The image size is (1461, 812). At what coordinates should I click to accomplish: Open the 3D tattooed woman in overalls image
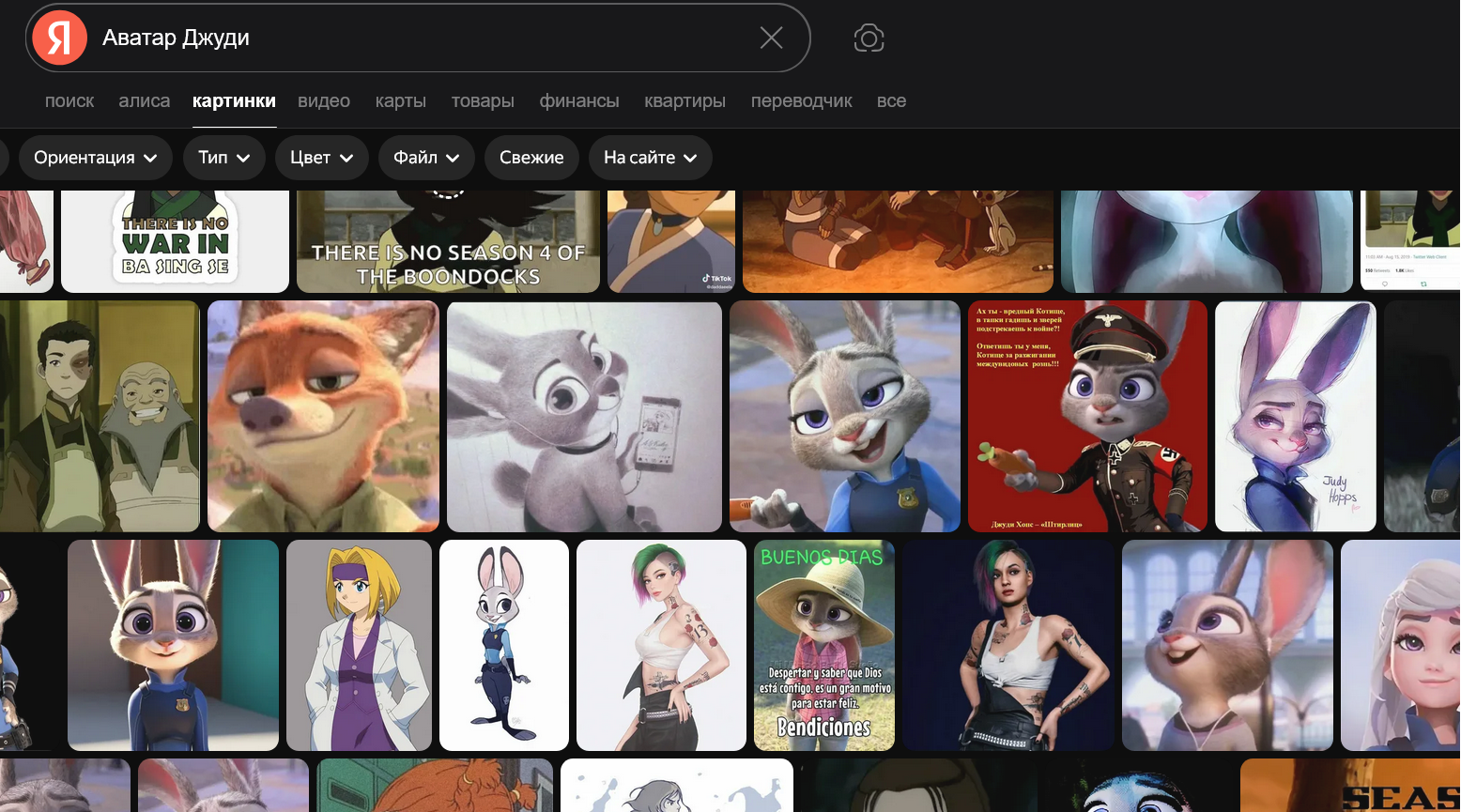coord(1008,645)
